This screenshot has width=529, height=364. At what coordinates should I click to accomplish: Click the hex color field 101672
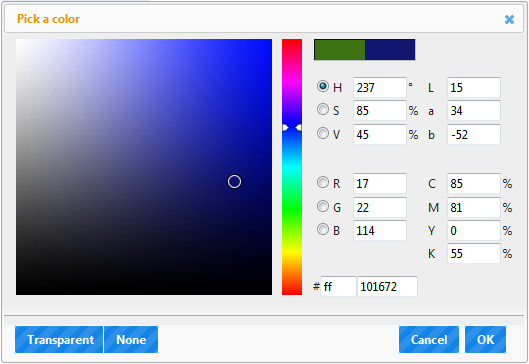coord(387,286)
